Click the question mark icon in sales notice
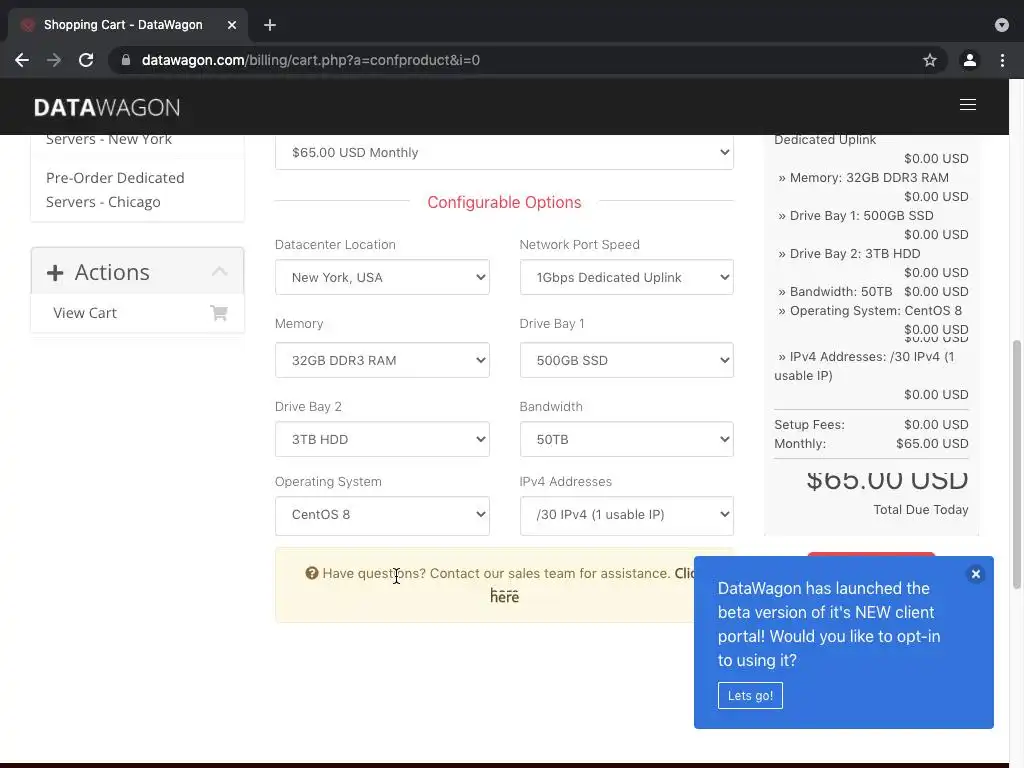 click(x=312, y=573)
